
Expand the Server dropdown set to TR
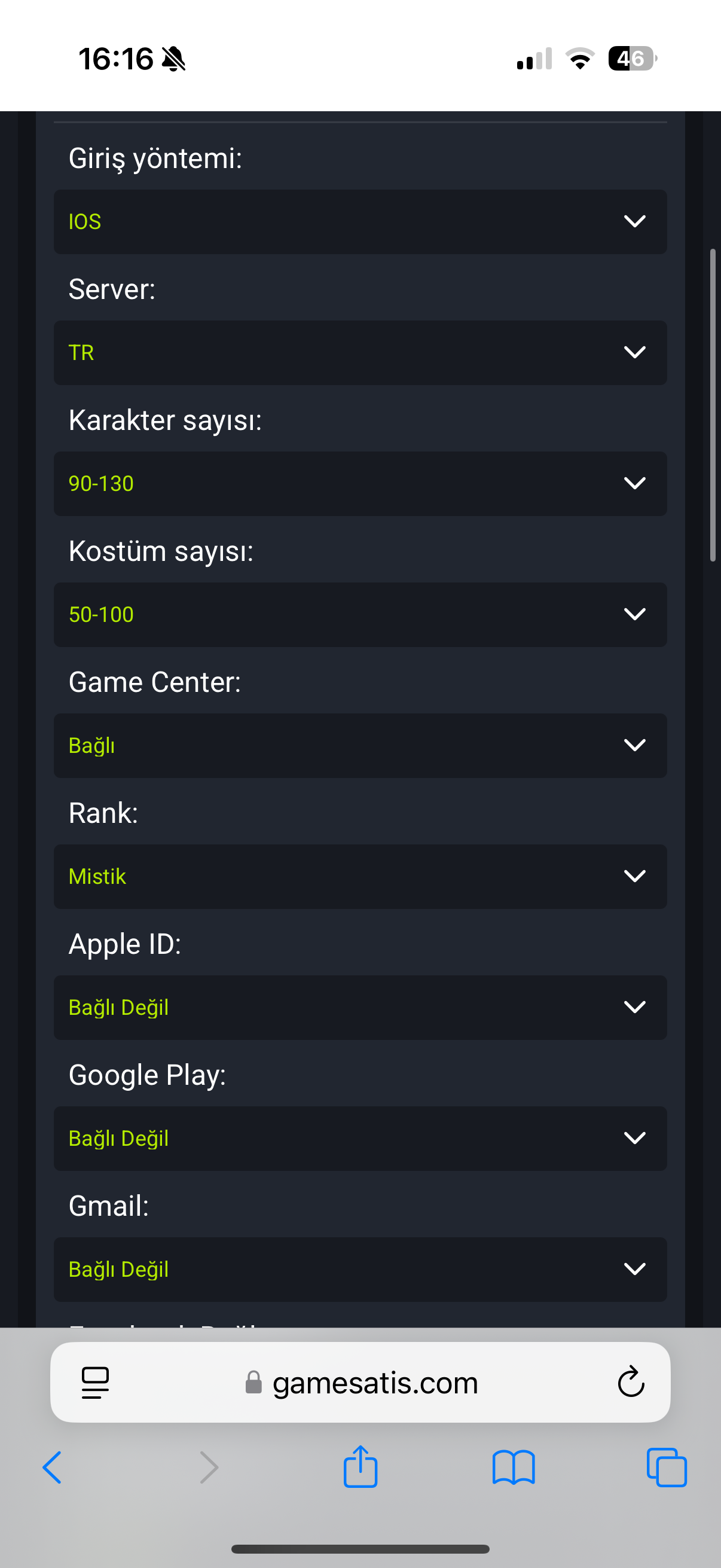coord(360,352)
